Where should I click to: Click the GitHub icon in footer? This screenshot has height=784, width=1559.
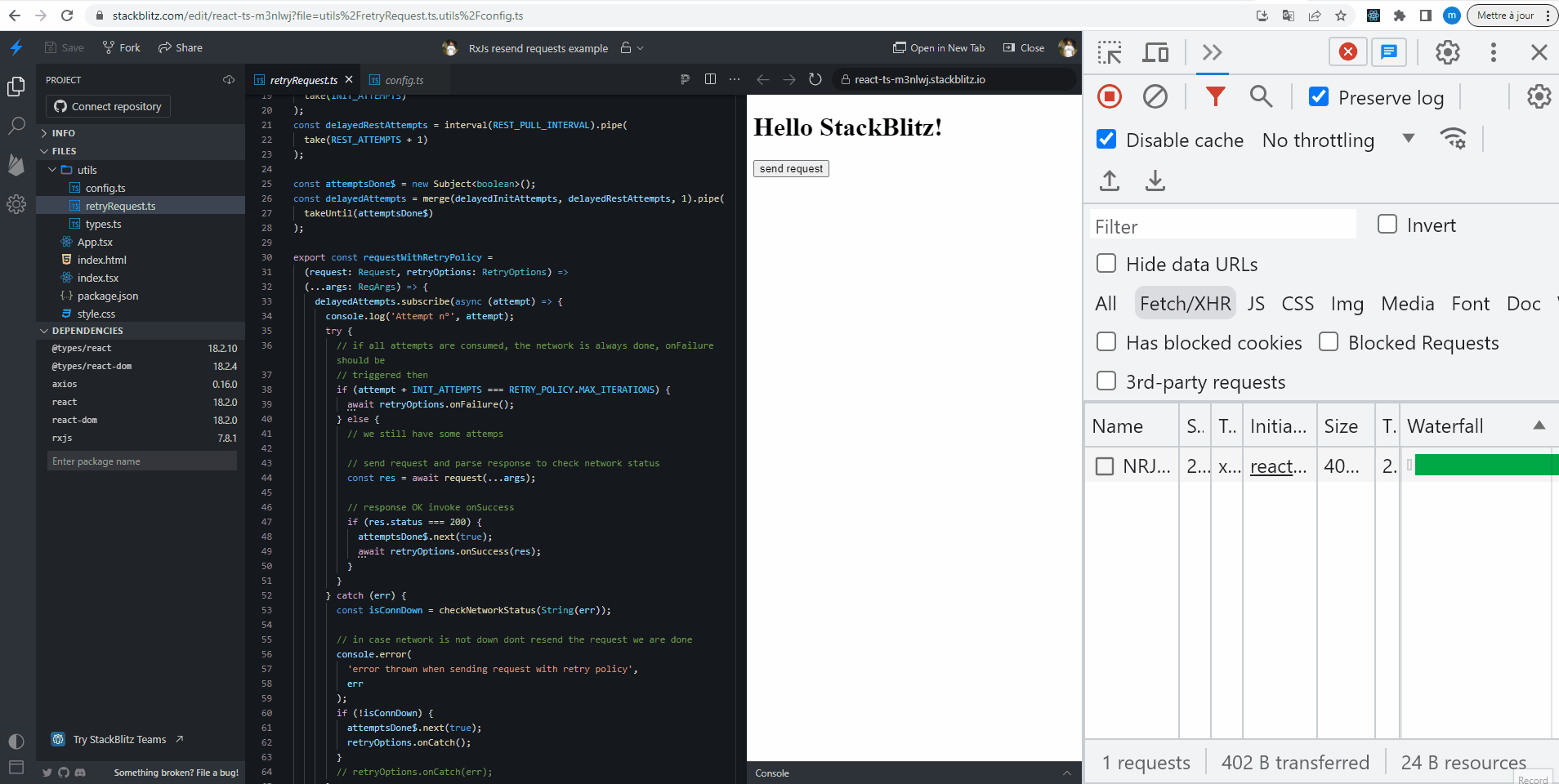click(64, 773)
